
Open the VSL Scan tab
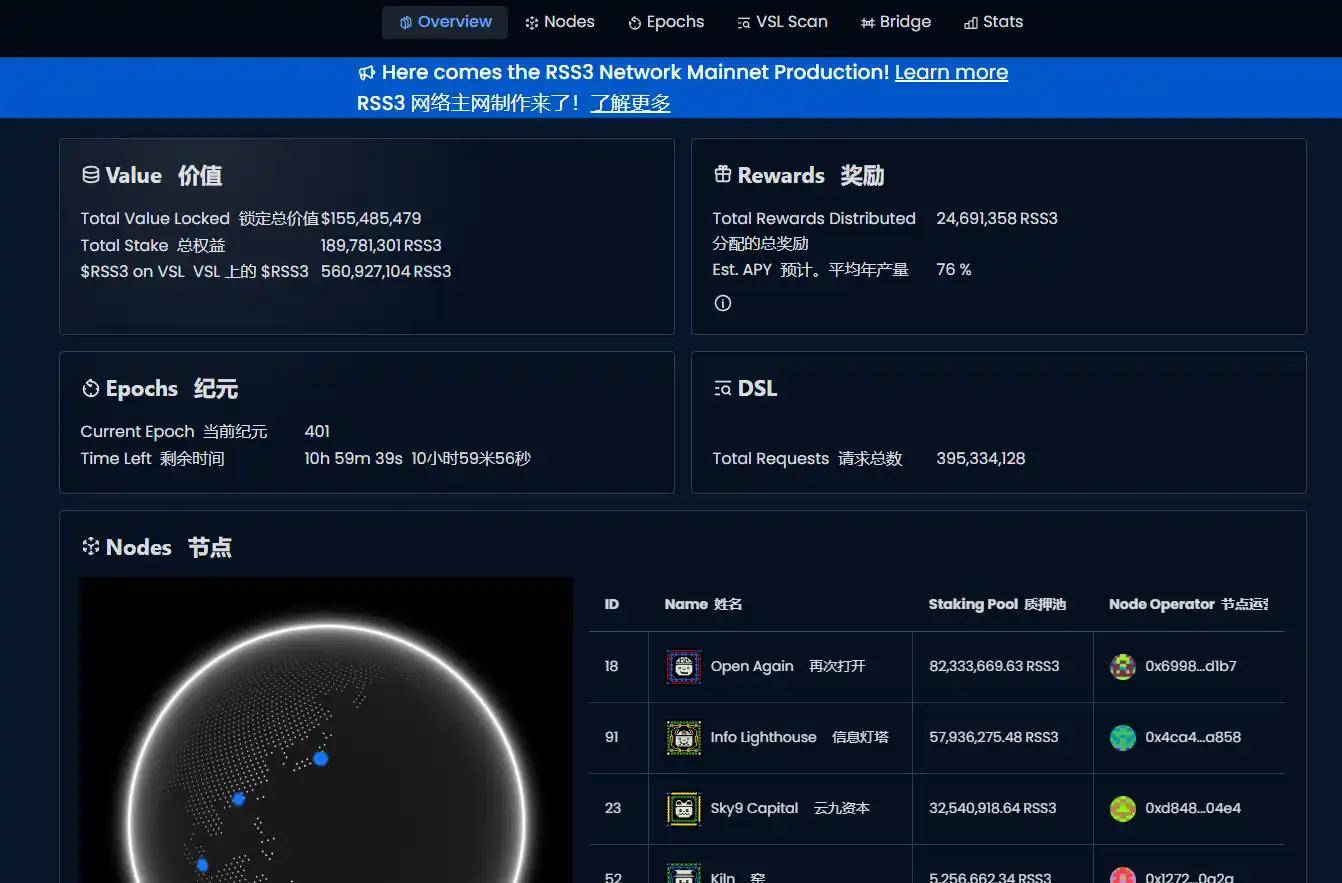(x=782, y=22)
